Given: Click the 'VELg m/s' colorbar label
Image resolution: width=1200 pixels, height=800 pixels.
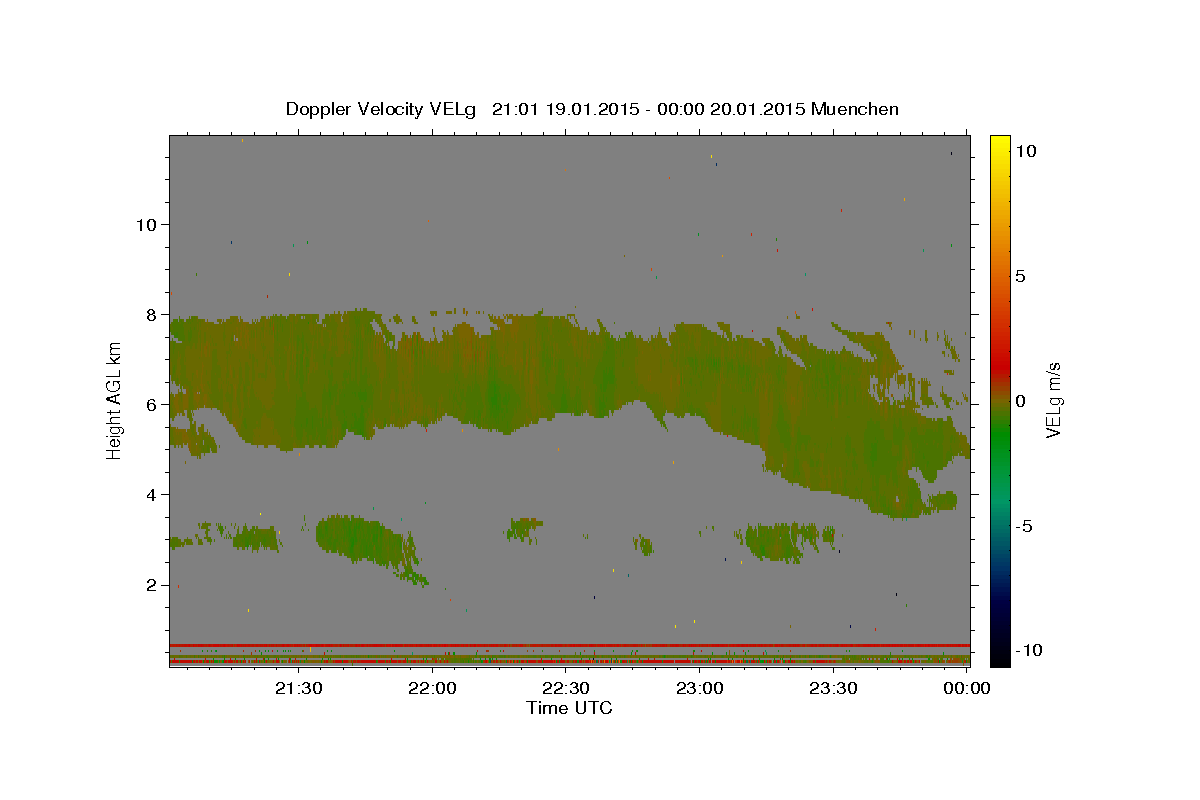Looking at the screenshot, I should (1053, 402).
